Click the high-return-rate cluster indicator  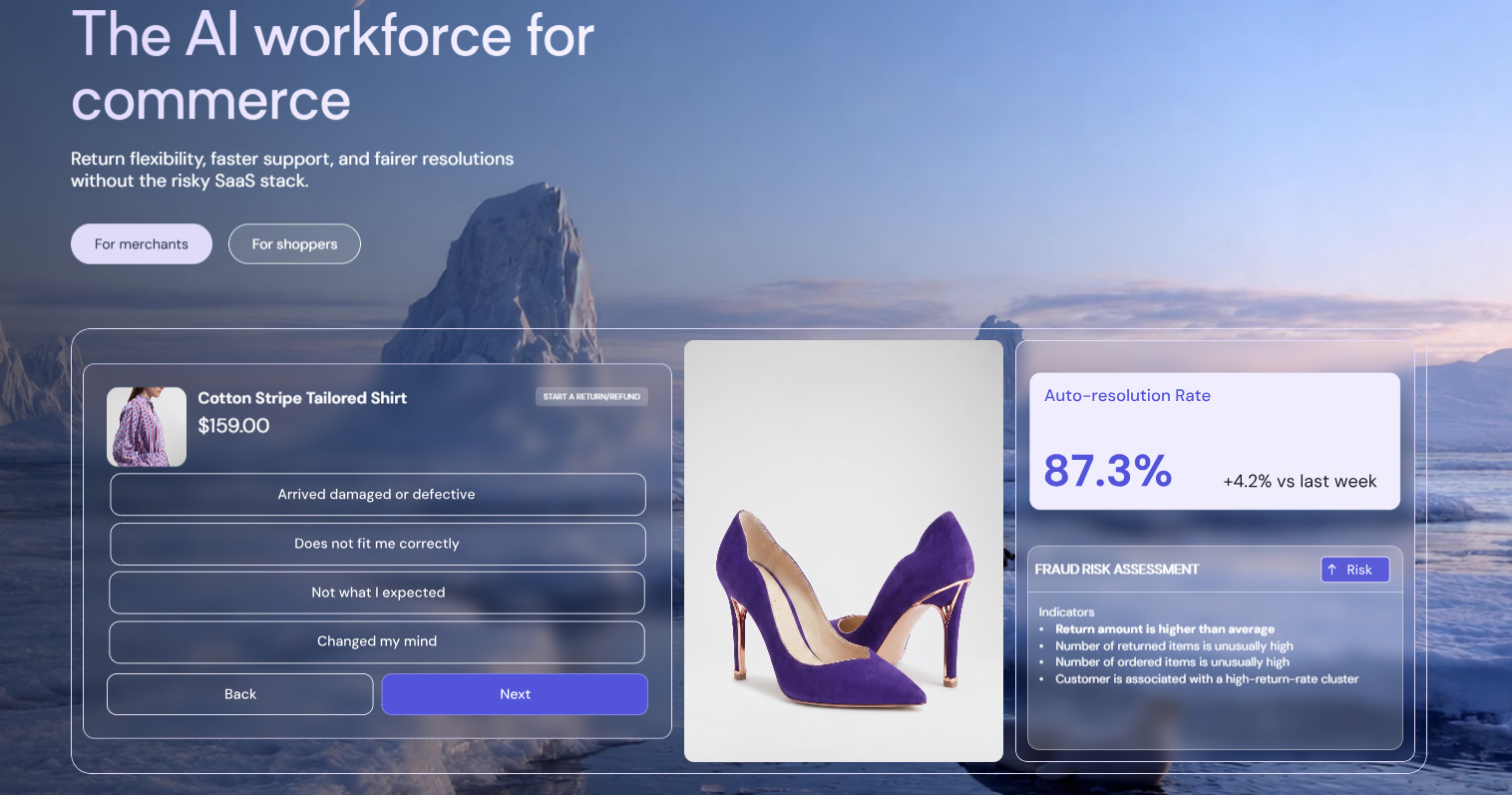click(1207, 679)
